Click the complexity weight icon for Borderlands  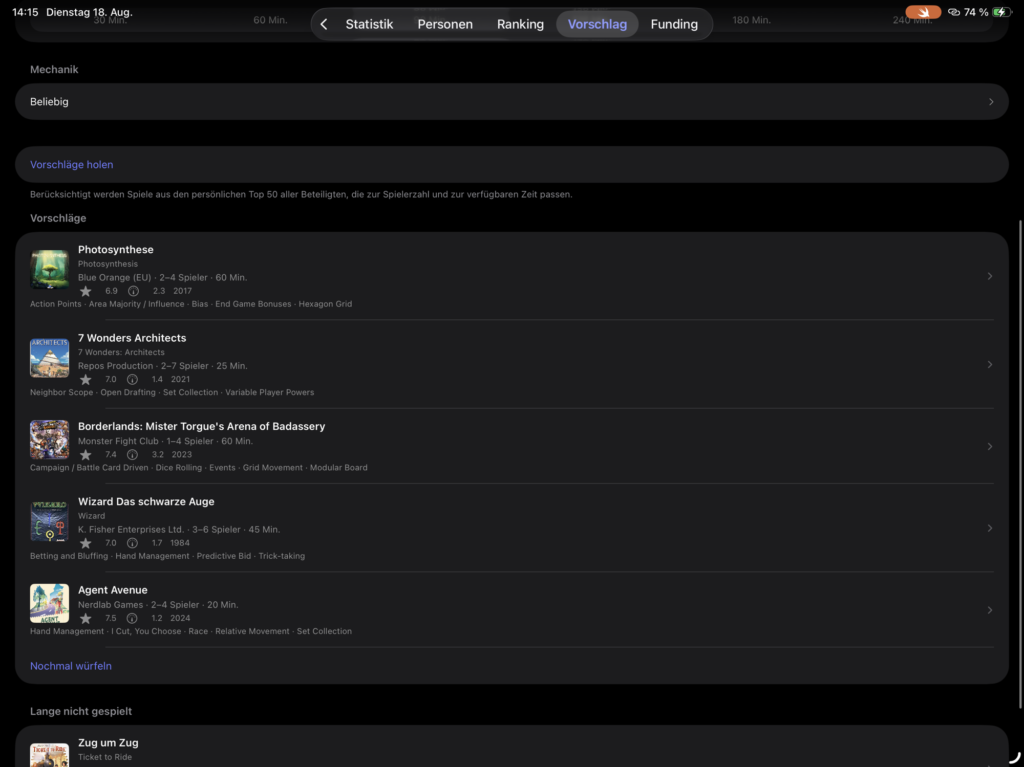click(133, 454)
